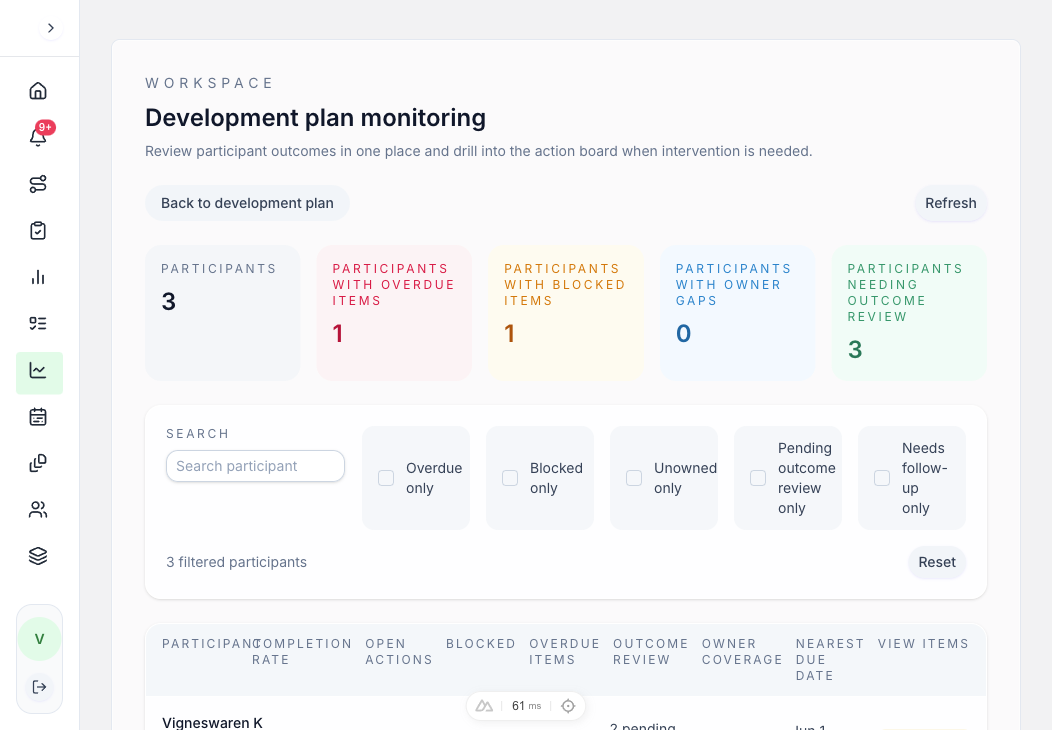This screenshot has height=730, width=1052.
Task: Click the Blocked column header
Action: (x=480, y=643)
